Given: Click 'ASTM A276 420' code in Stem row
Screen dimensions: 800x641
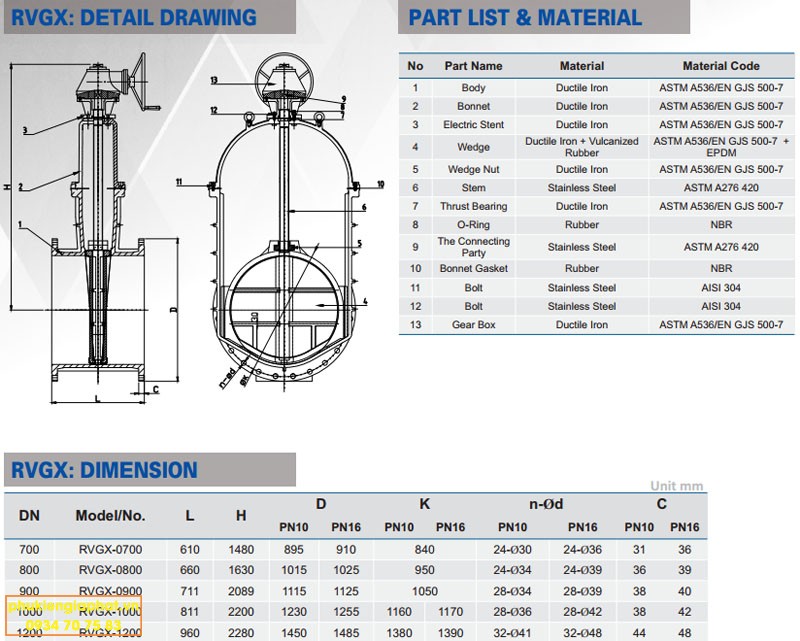Looking at the screenshot, I should coord(721,188).
